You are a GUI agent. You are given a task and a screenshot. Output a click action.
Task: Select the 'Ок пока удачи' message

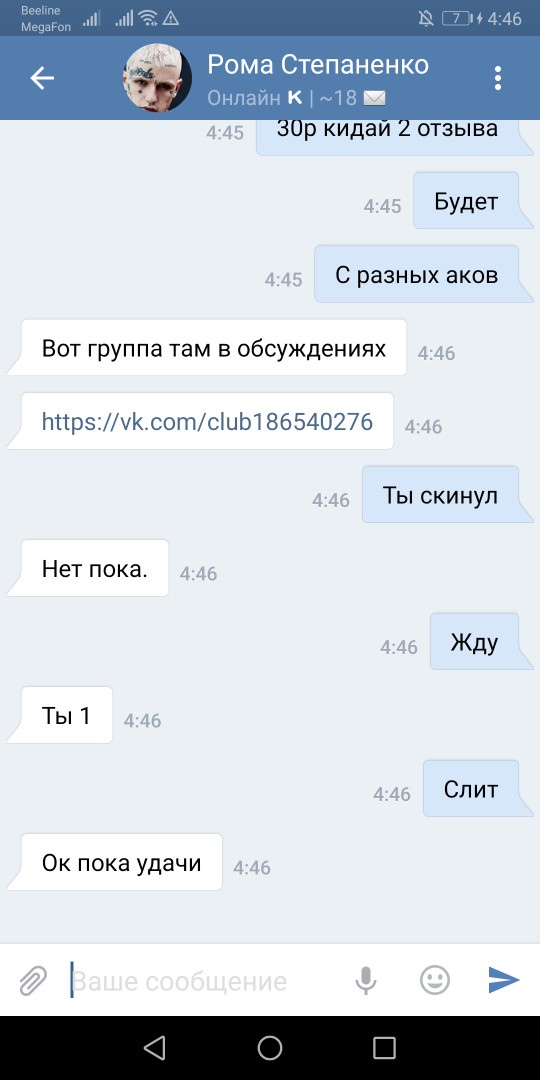click(122, 862)
